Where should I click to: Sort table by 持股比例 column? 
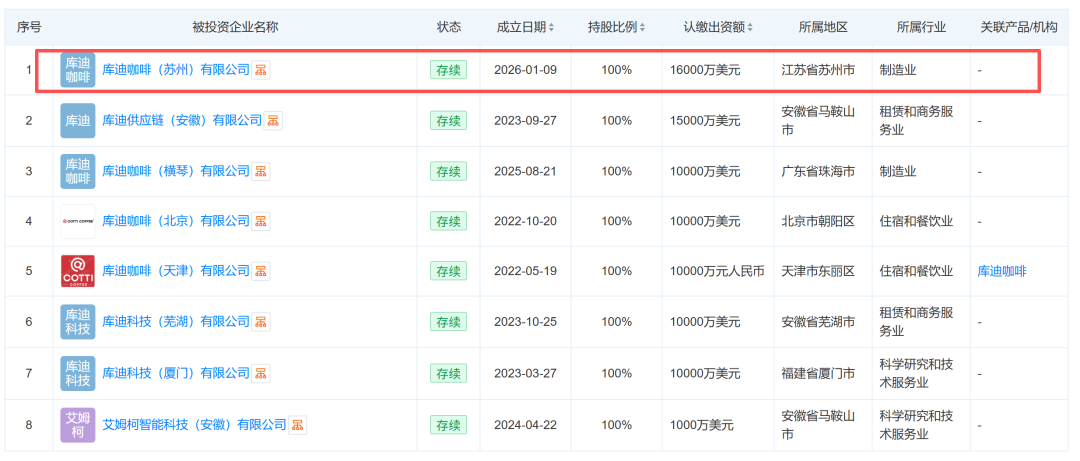(x=617, y=27)
